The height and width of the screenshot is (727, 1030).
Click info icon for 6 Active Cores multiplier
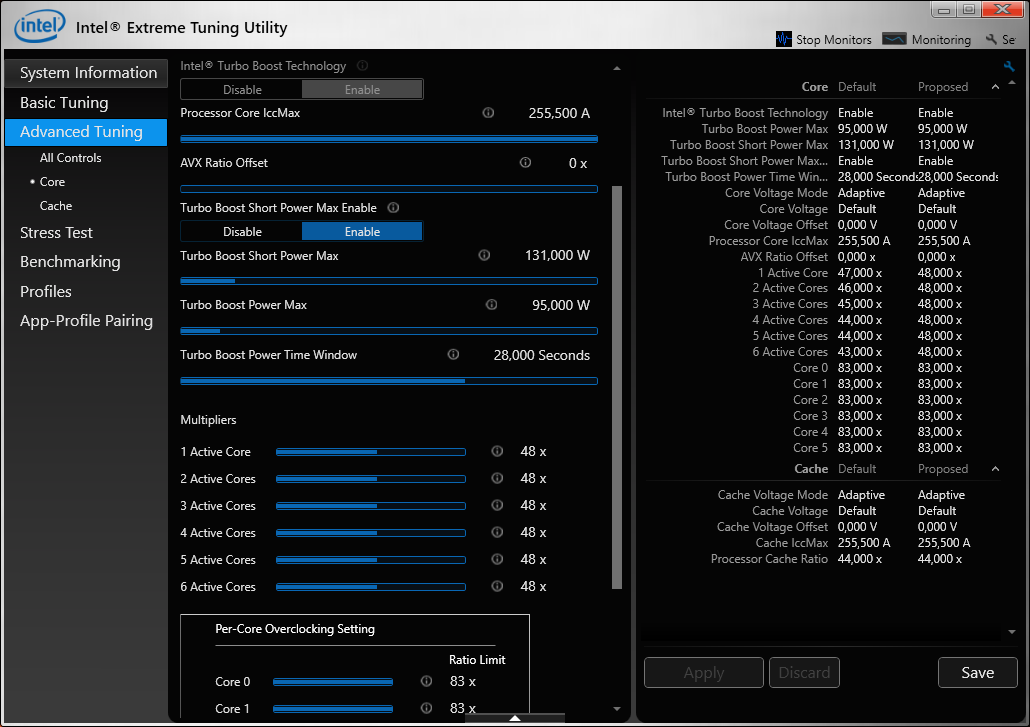(497, 586)
